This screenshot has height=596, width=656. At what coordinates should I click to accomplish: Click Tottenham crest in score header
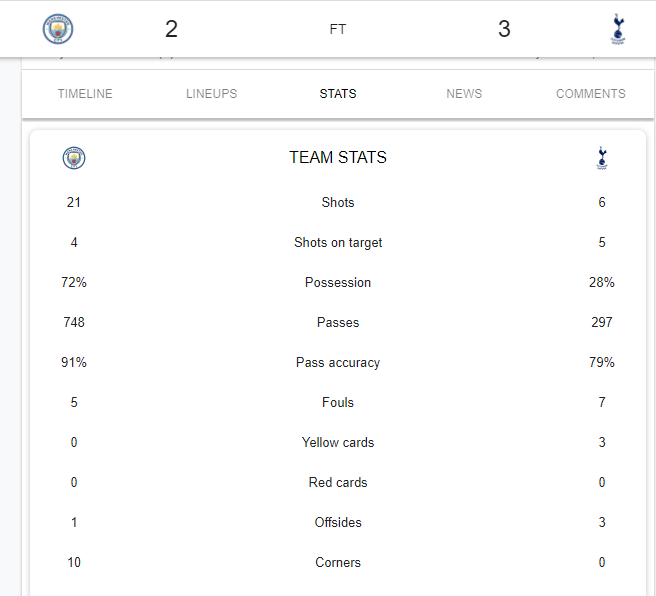pos(618,29)
